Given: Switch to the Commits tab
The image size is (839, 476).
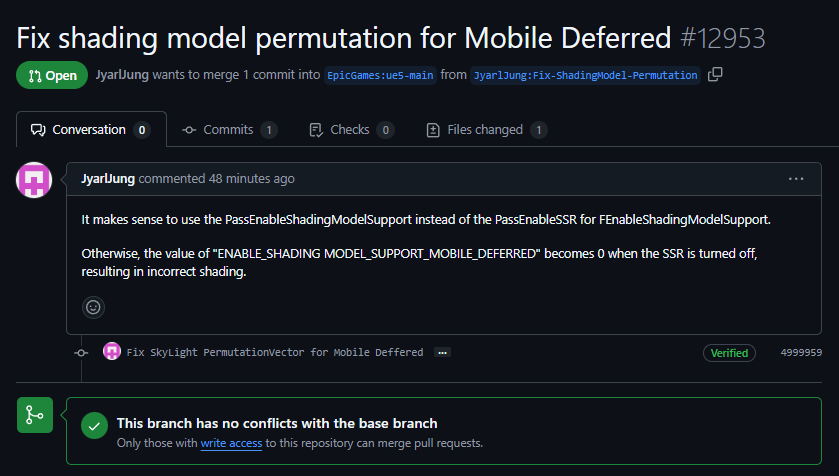Looking at the screenshot, I should [229, 130].
